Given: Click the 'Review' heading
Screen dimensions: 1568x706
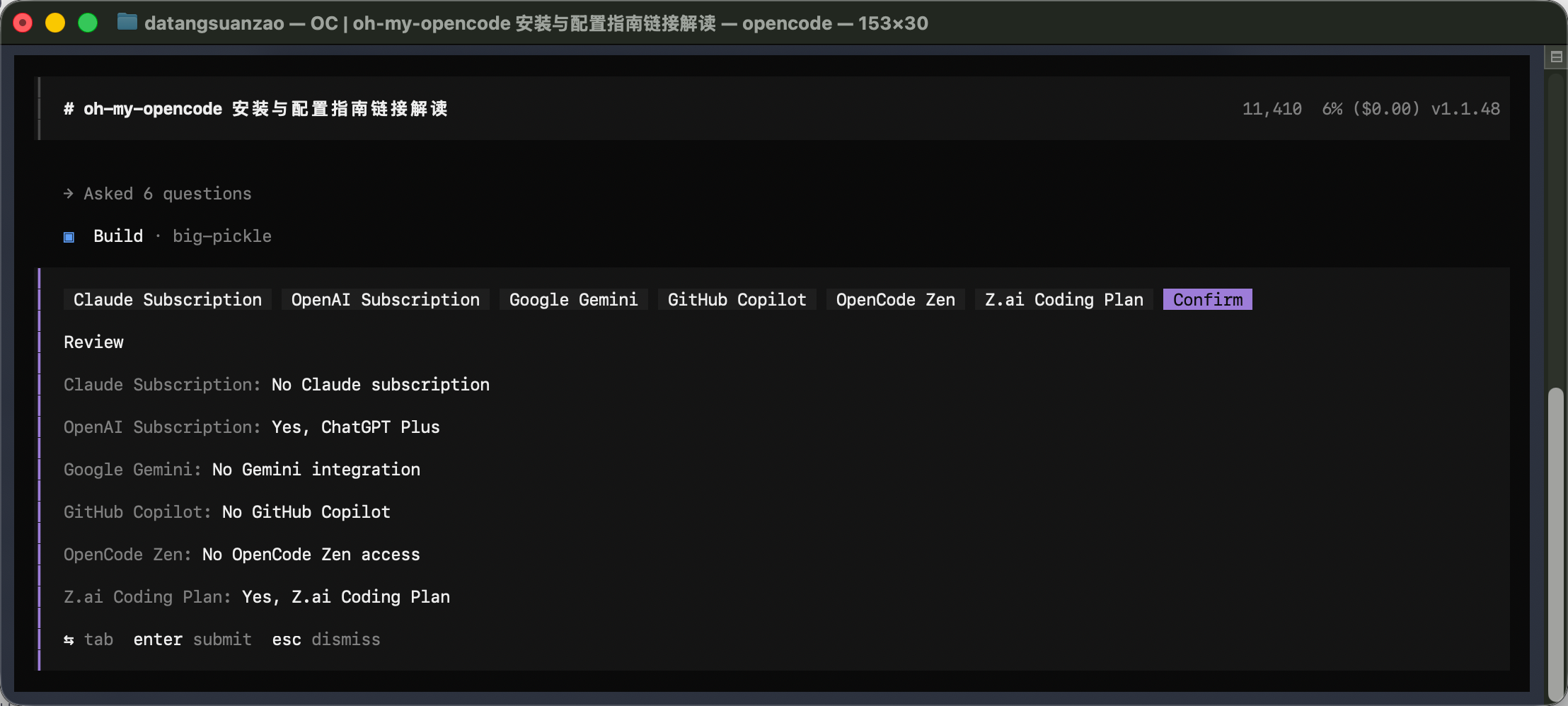Looking at the screenshot, I should coord(93,342).
